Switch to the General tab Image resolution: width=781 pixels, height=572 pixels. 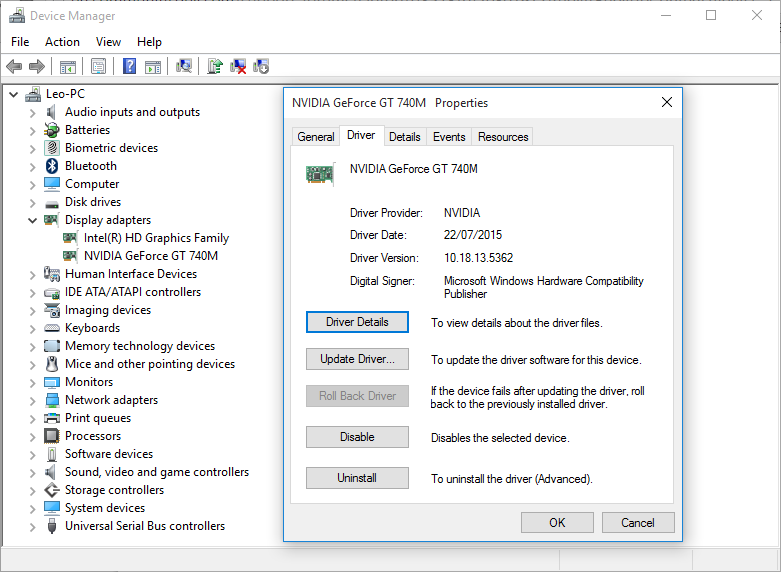[x=316, y=137]
